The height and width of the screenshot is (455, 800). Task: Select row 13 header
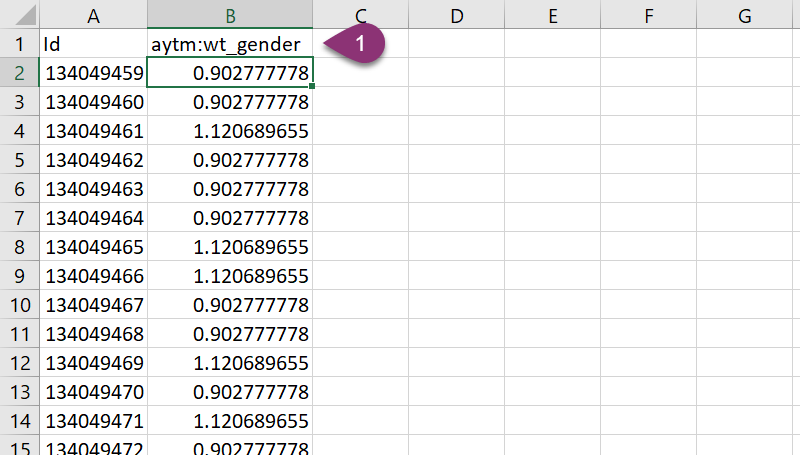pos(19,392)
